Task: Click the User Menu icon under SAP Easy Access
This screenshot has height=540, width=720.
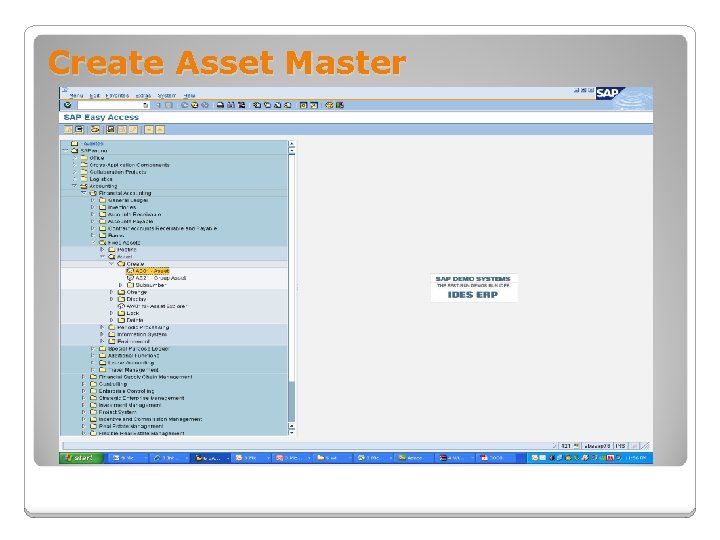Action: click(68, 129)
